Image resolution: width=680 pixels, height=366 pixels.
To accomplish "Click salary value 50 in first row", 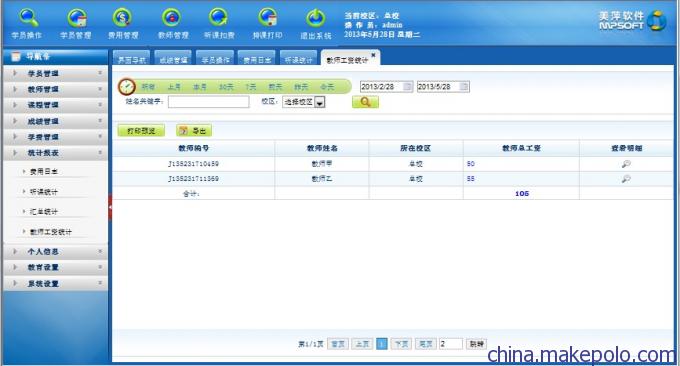I will pyautogui.click(x=471, y=164).
